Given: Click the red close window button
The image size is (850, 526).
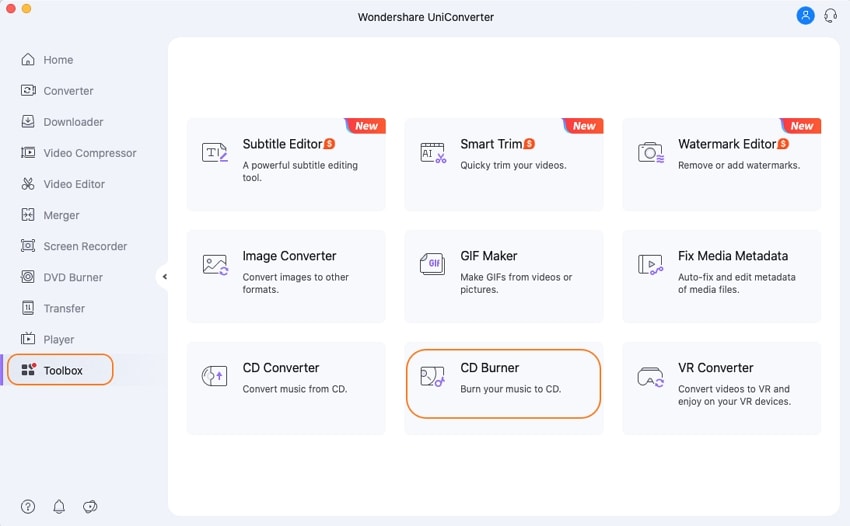Looking at the screenshot, I should click(10, 8).
